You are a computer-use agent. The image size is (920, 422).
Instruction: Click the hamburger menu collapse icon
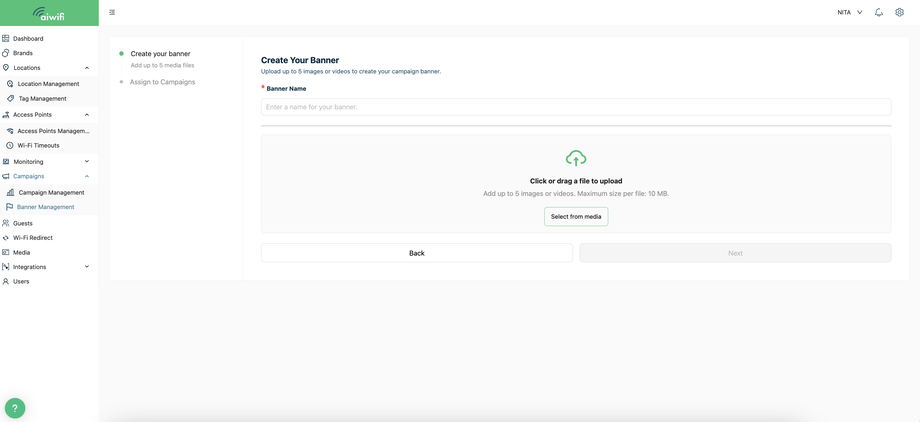[112, 12]
